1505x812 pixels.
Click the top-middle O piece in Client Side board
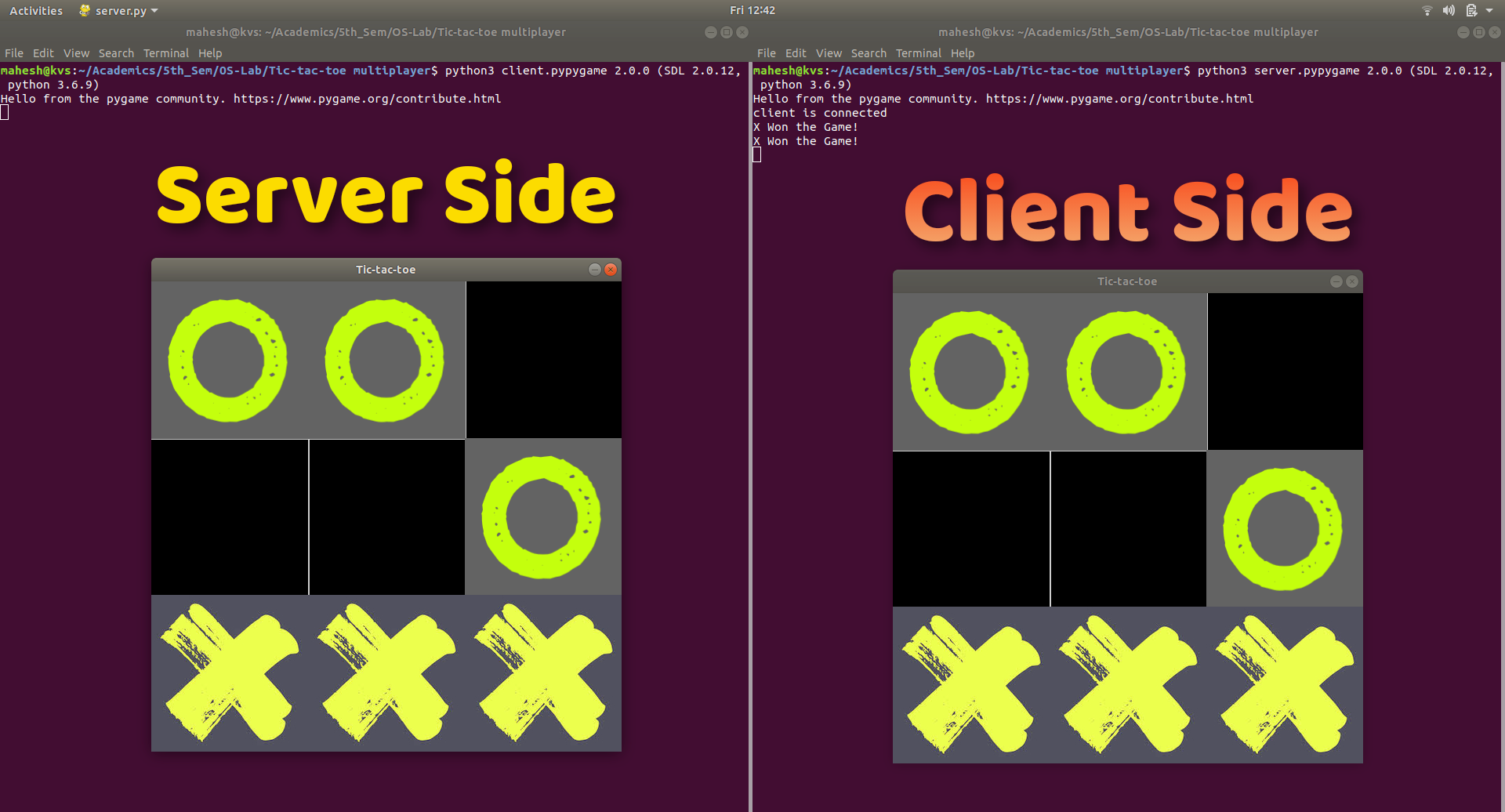pos(1126,372)
